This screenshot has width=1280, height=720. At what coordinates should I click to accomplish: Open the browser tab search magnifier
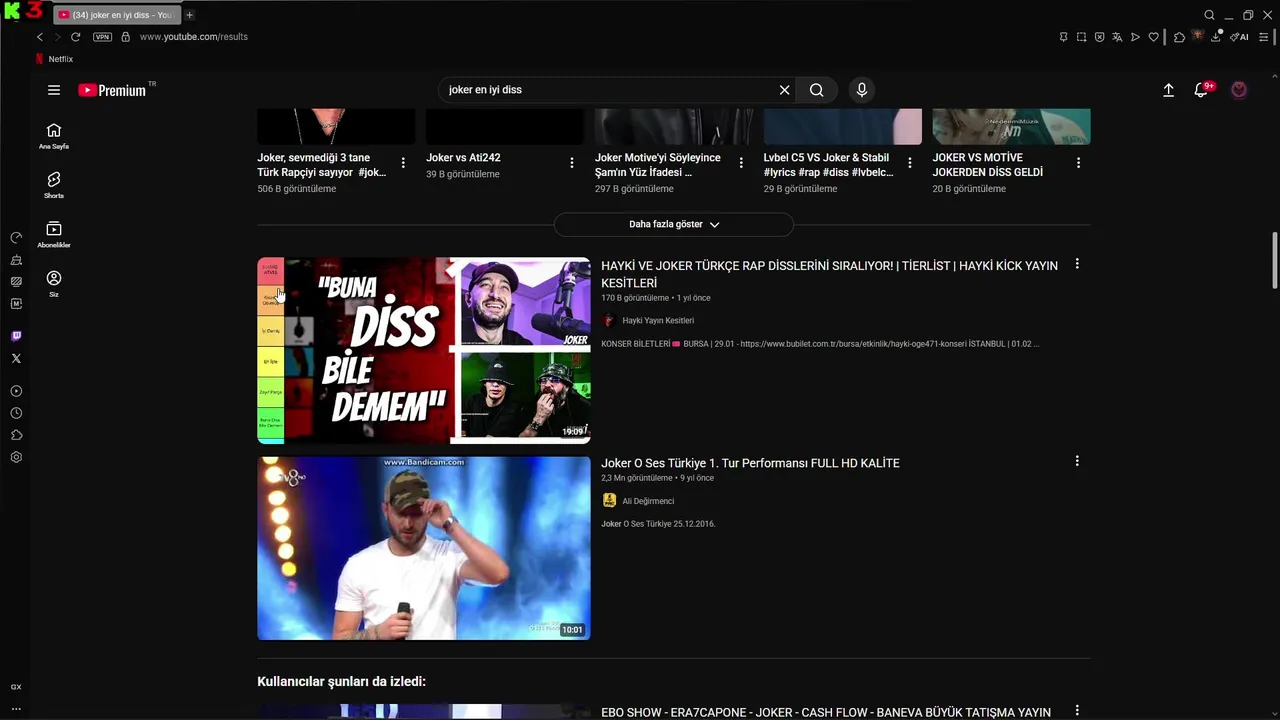(x=1209, y=15)
